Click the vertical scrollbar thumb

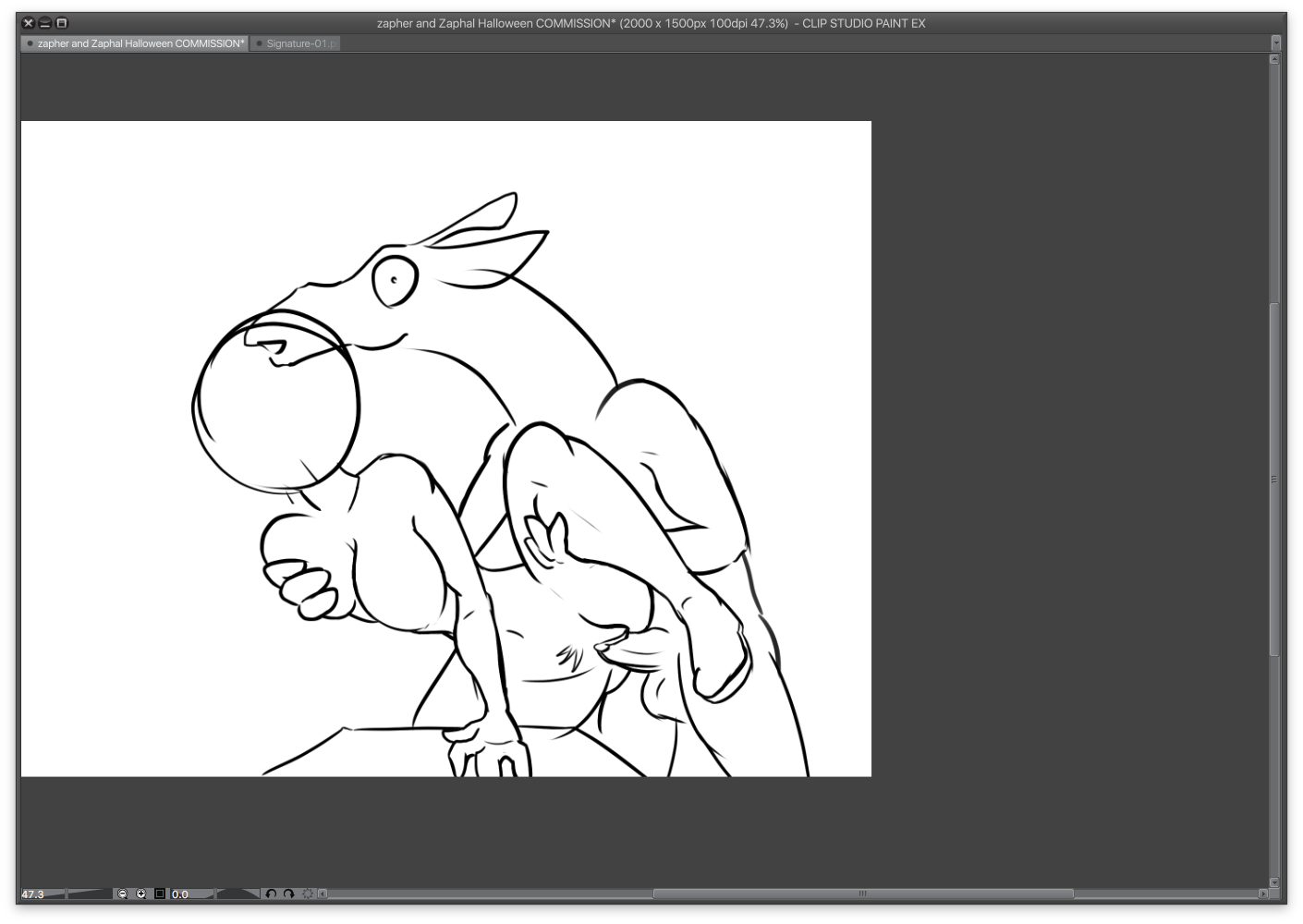1274,480
